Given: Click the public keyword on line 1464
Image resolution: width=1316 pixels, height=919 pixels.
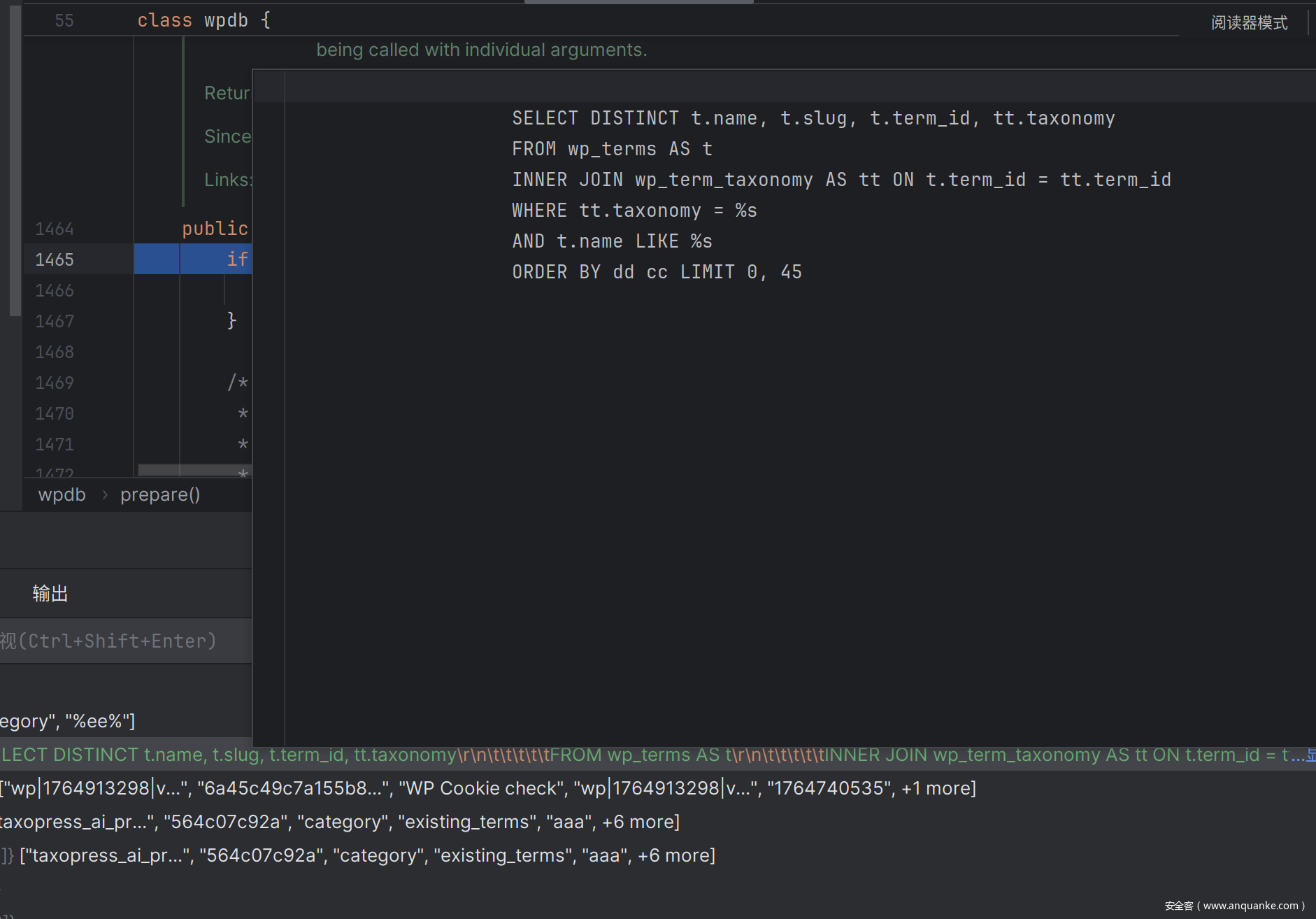Looking at the screenshot, I should pyautogui.click(x=215, y=229).
